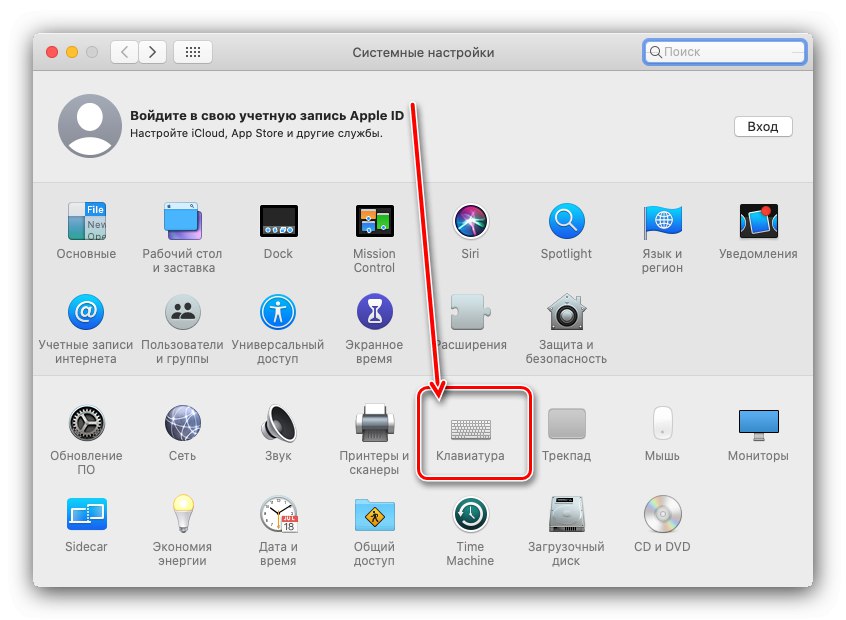Screen dimensions: 846x620
Task: Click inside the Поиск search field
Action: click(724, 52)
